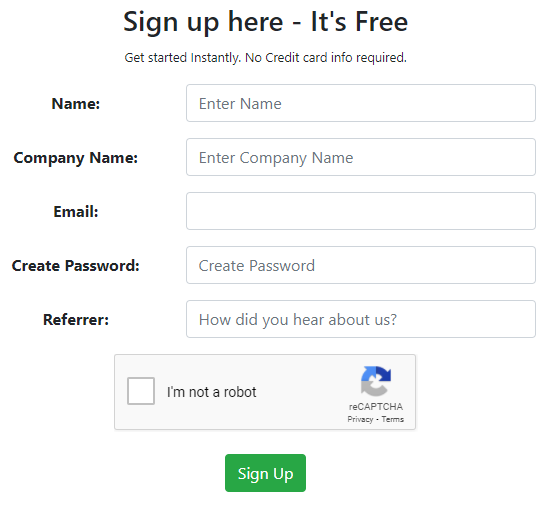Click into the empty Email field
Image resolution: width=554 pixels, height=506 pixels.
coord(361,211)
